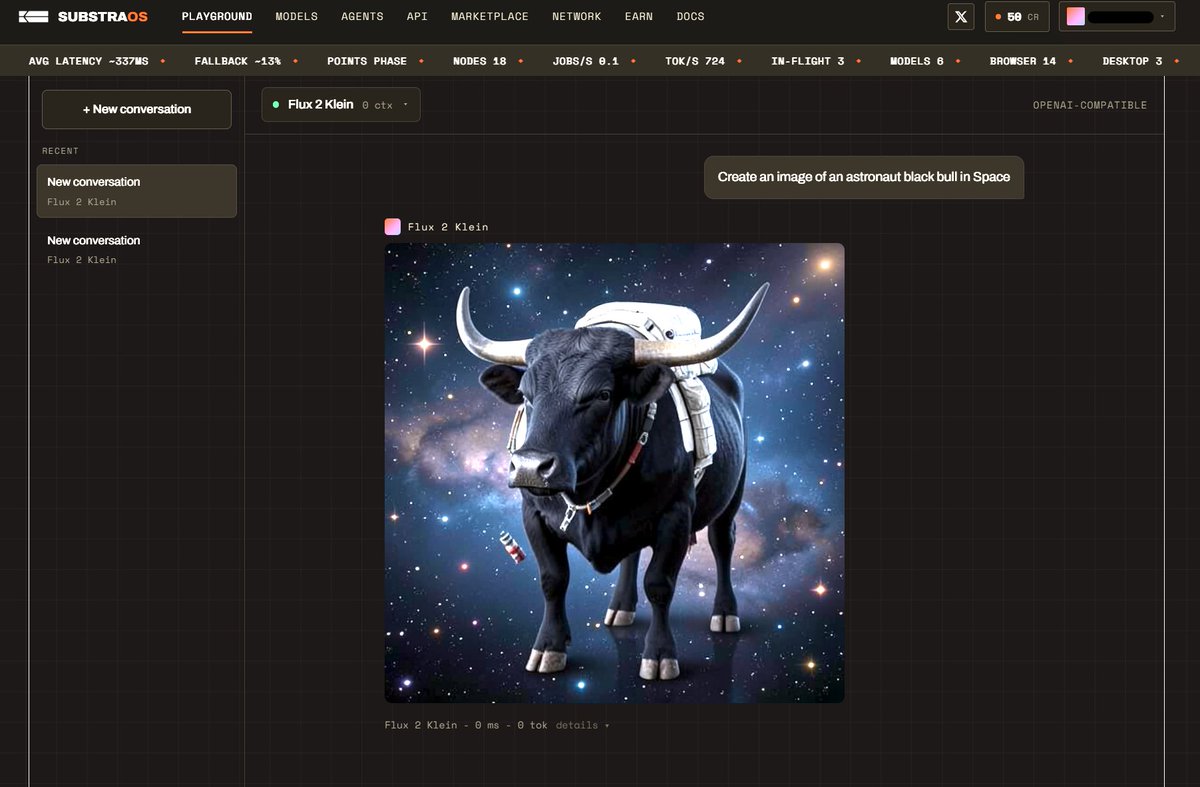
Task: Open the account dropdown arrow
Action: coord(1162,17)
